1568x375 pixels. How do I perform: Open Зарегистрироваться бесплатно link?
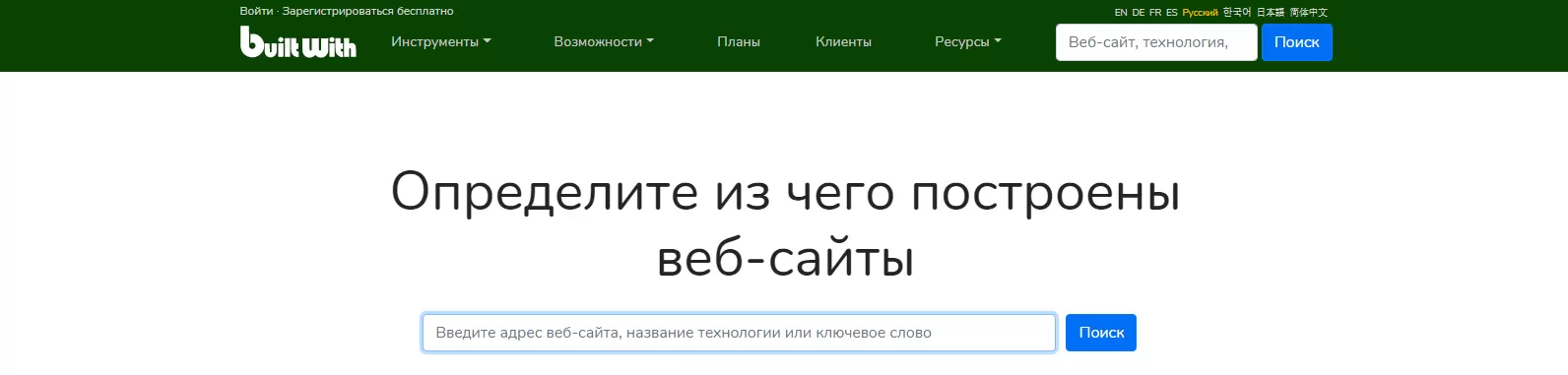[x=367, y=11]
